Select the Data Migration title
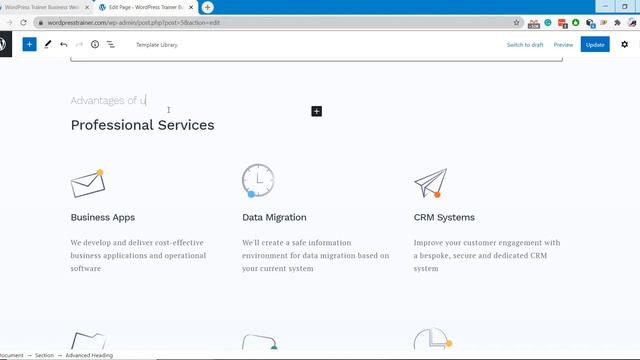 click(x=274, y=218)
